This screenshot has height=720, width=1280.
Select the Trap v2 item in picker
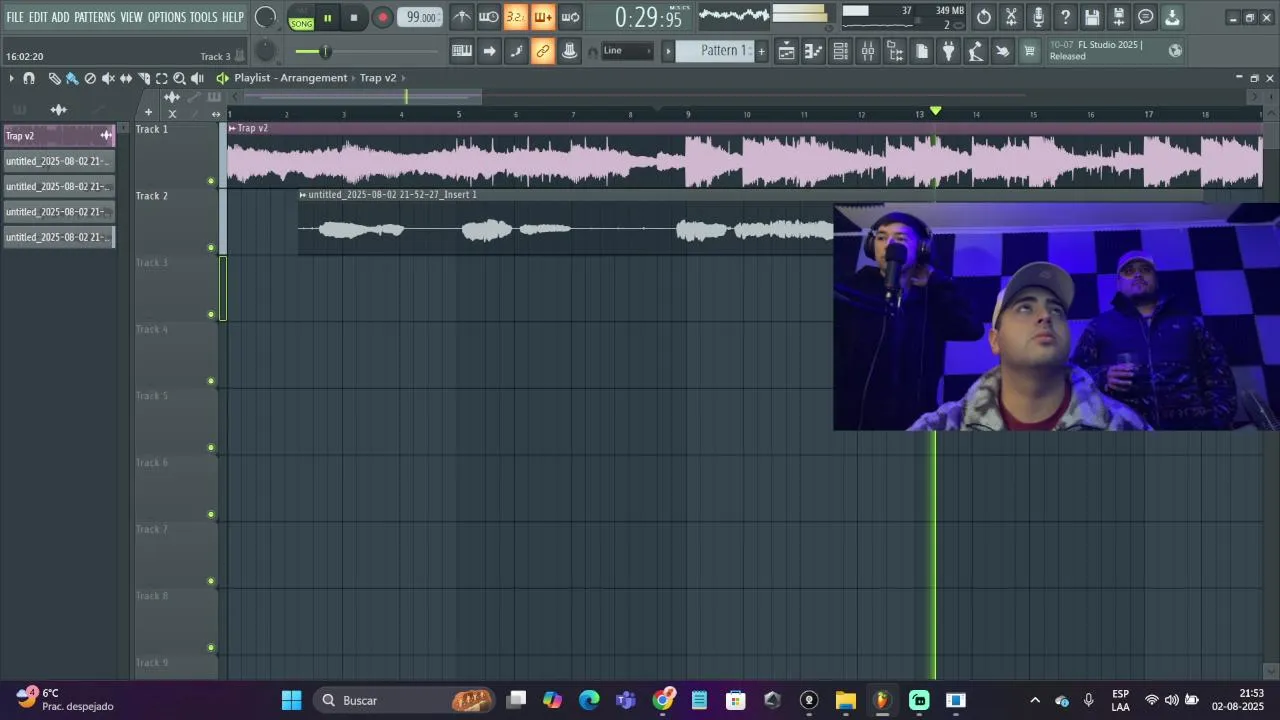59,136
